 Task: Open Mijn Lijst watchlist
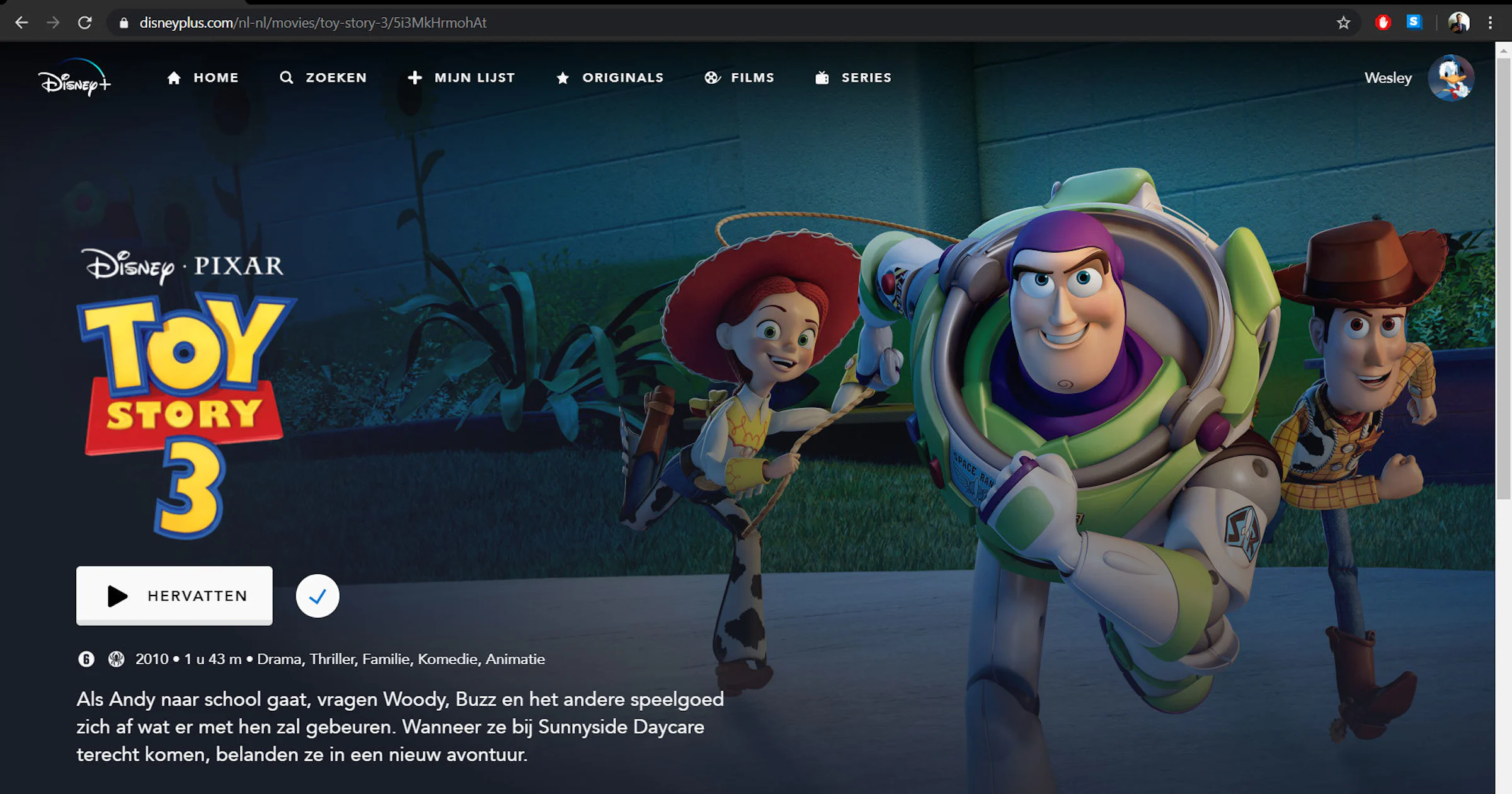[x=461, y=78]
